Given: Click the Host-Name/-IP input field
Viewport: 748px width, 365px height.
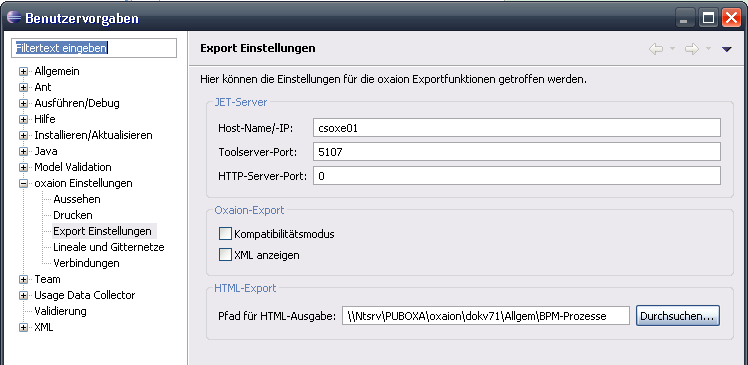Looking at the screenshot, I should [x=517, y=128].
